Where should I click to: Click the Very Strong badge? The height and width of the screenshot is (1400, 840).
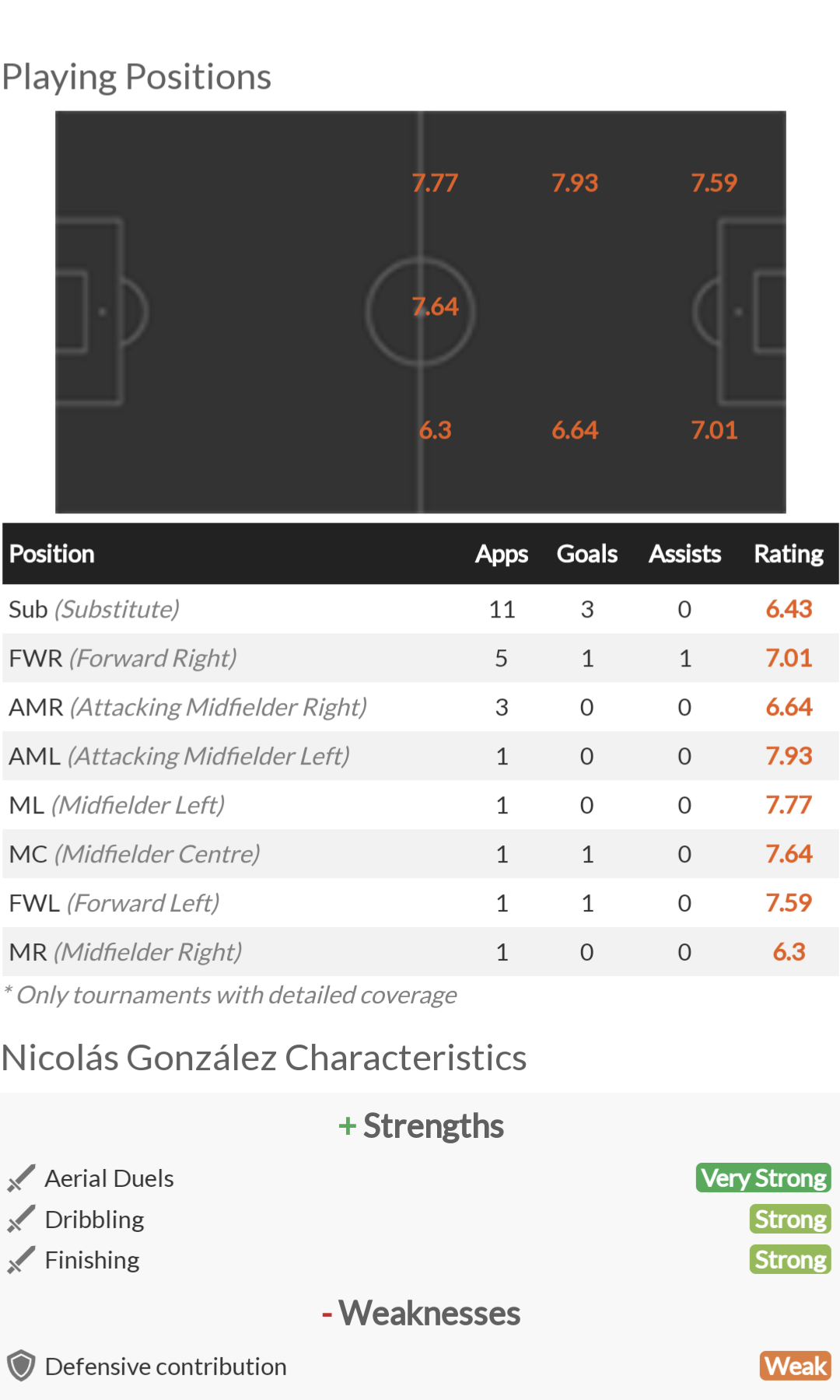click(x=764, y=1178)
